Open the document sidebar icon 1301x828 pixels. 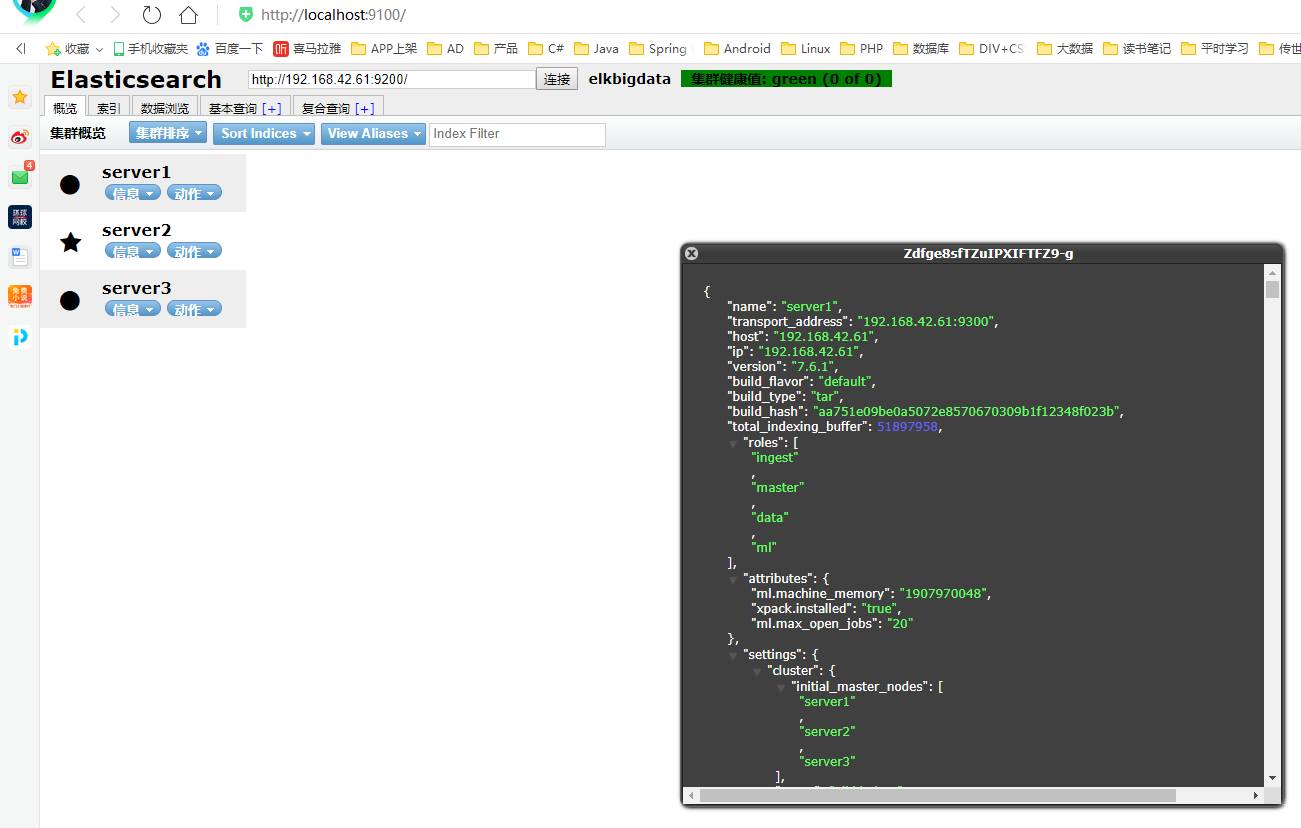coord(20,257)
